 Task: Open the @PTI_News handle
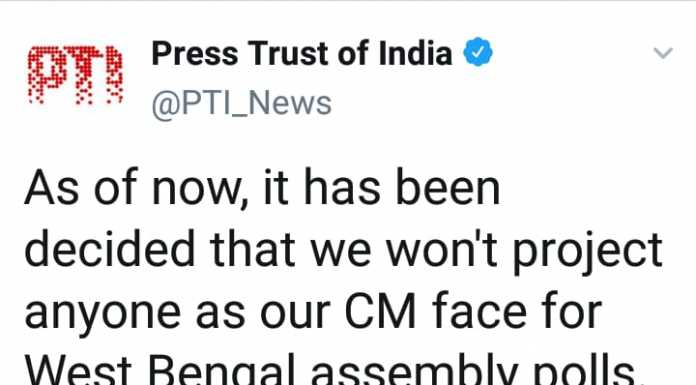pos(241,104)
